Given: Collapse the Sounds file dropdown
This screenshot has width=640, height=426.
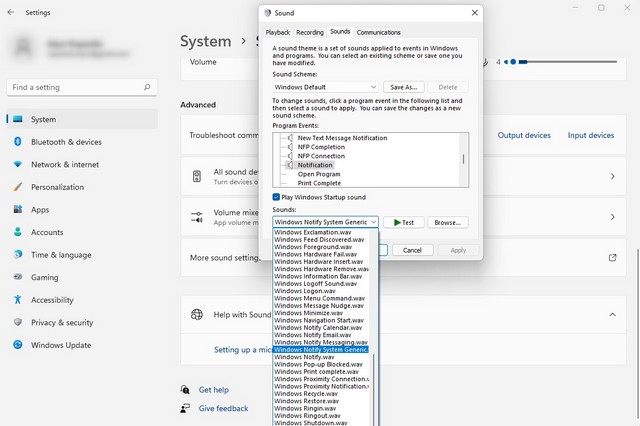Looking at the screenshot, I should [373, 222].
